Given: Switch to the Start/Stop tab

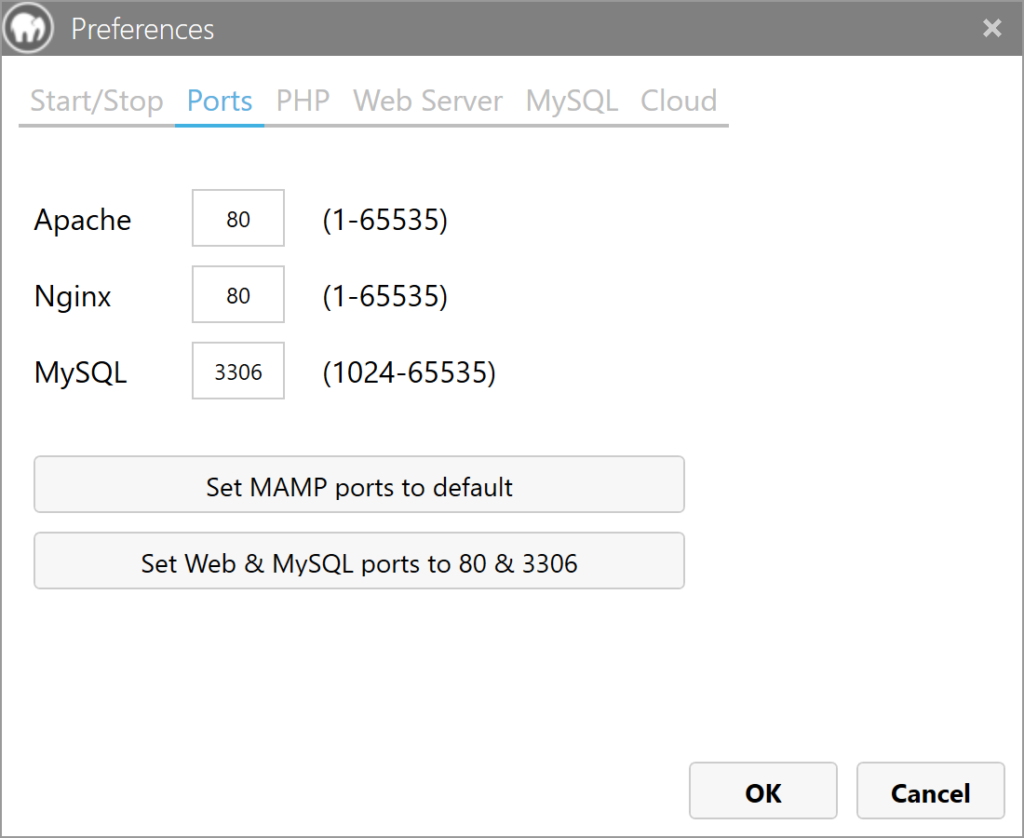Looking at the screenshot, I should pos(96,101).
